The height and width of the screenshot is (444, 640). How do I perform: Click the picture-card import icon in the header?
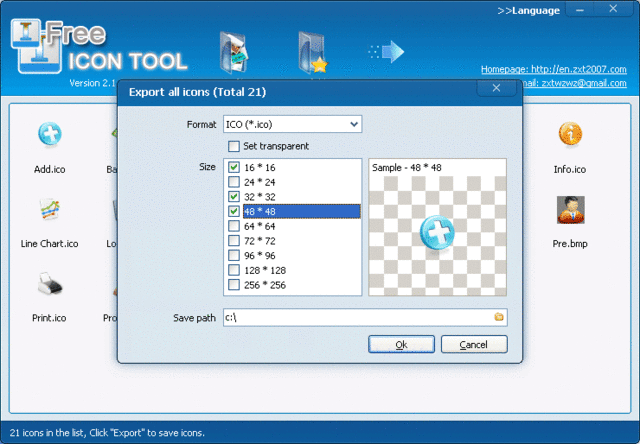click(234, 52)
